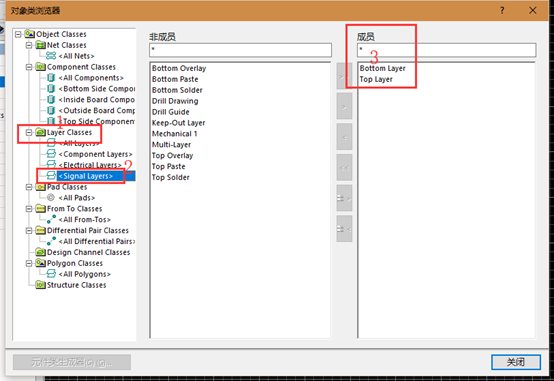The height and width of the screenshot is (381, 554).
Task: Select the All Components class icon
Action: coord(51,78)
